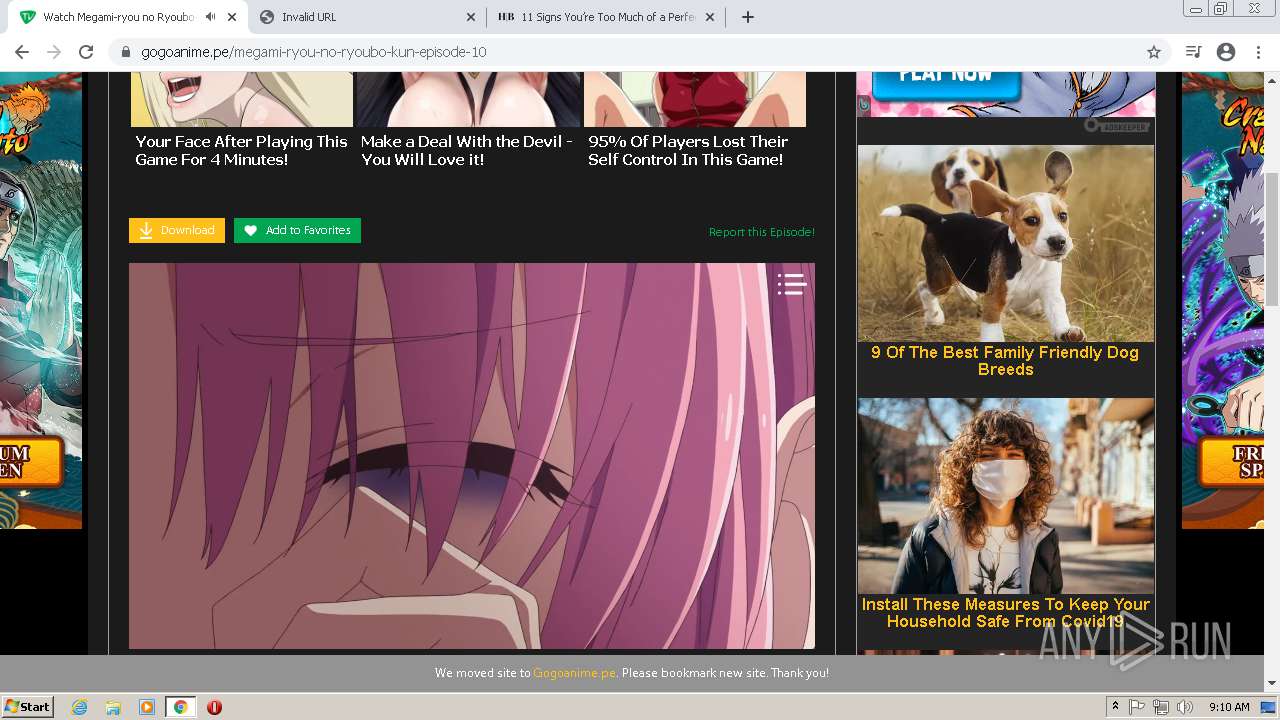The width and height of the screenshot is (1280, 720).
Task: View site security lock info
Action: (126, 52)
